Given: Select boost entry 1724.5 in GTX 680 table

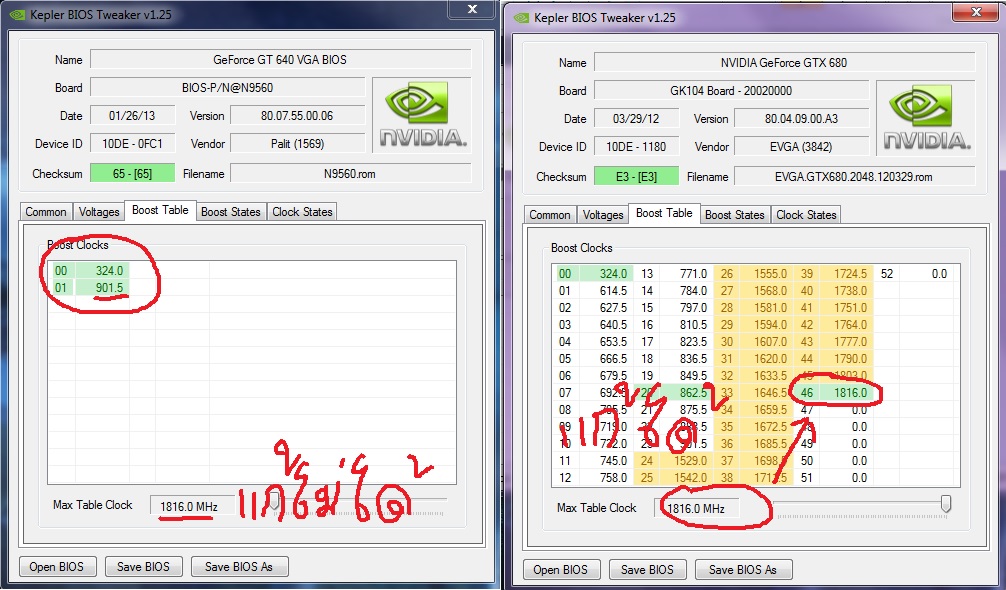Looking at the screenshot, I should point(846,274).
